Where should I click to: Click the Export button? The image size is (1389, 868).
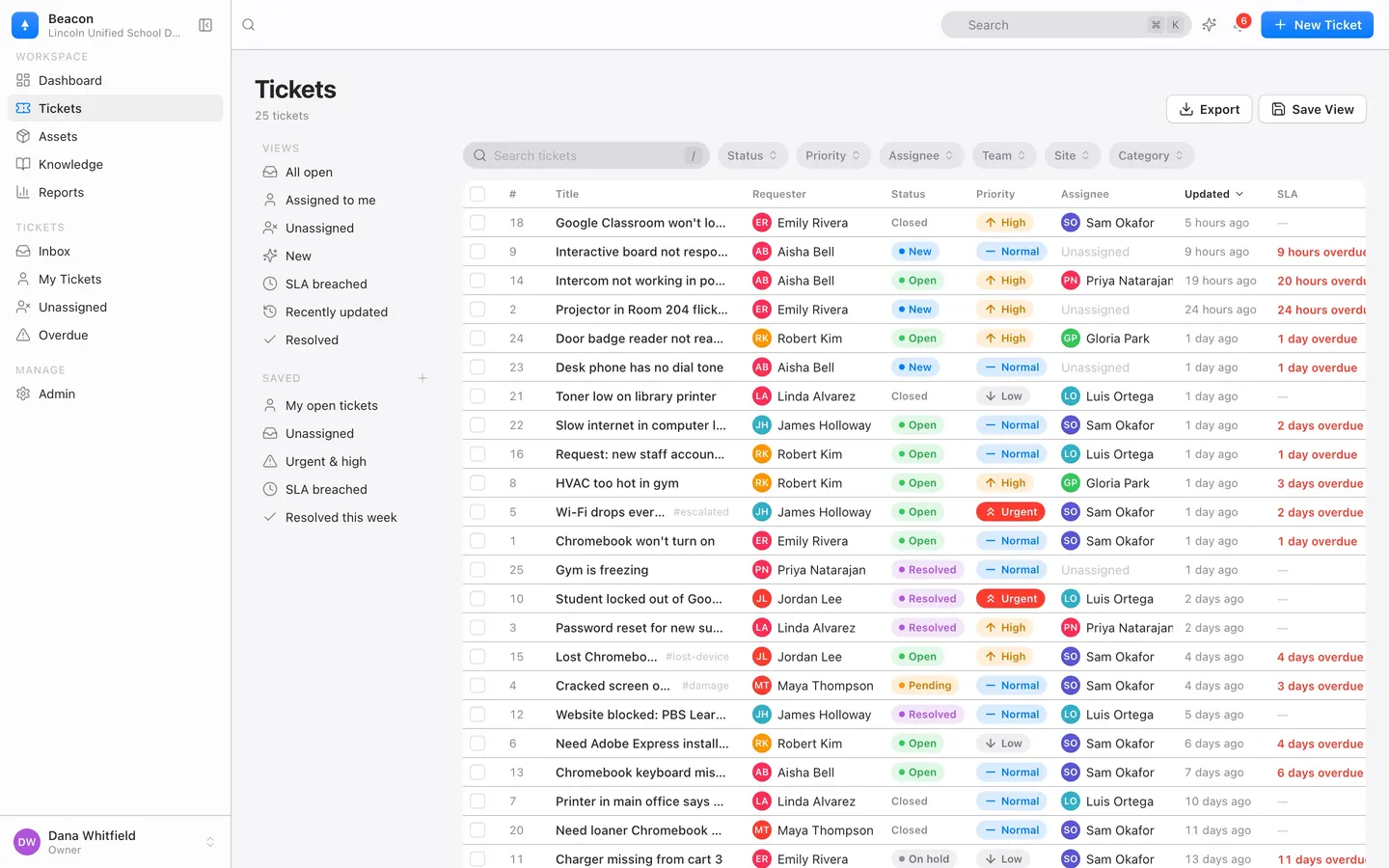(x=1210, y=109)
